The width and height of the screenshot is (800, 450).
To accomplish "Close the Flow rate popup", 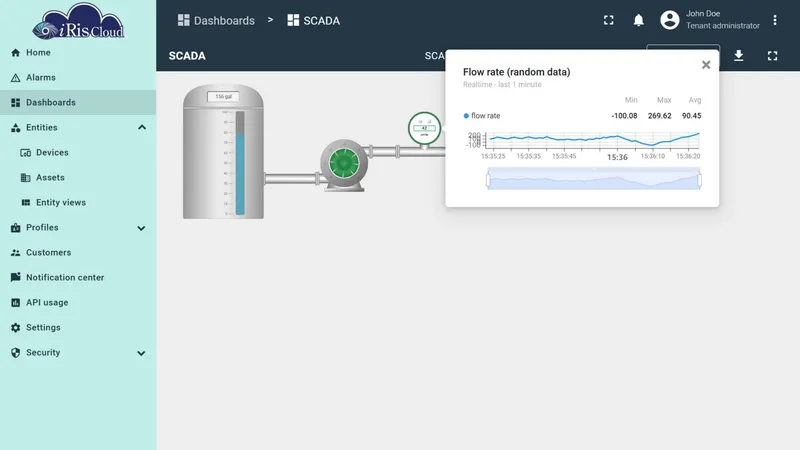I will coord(706,65).
